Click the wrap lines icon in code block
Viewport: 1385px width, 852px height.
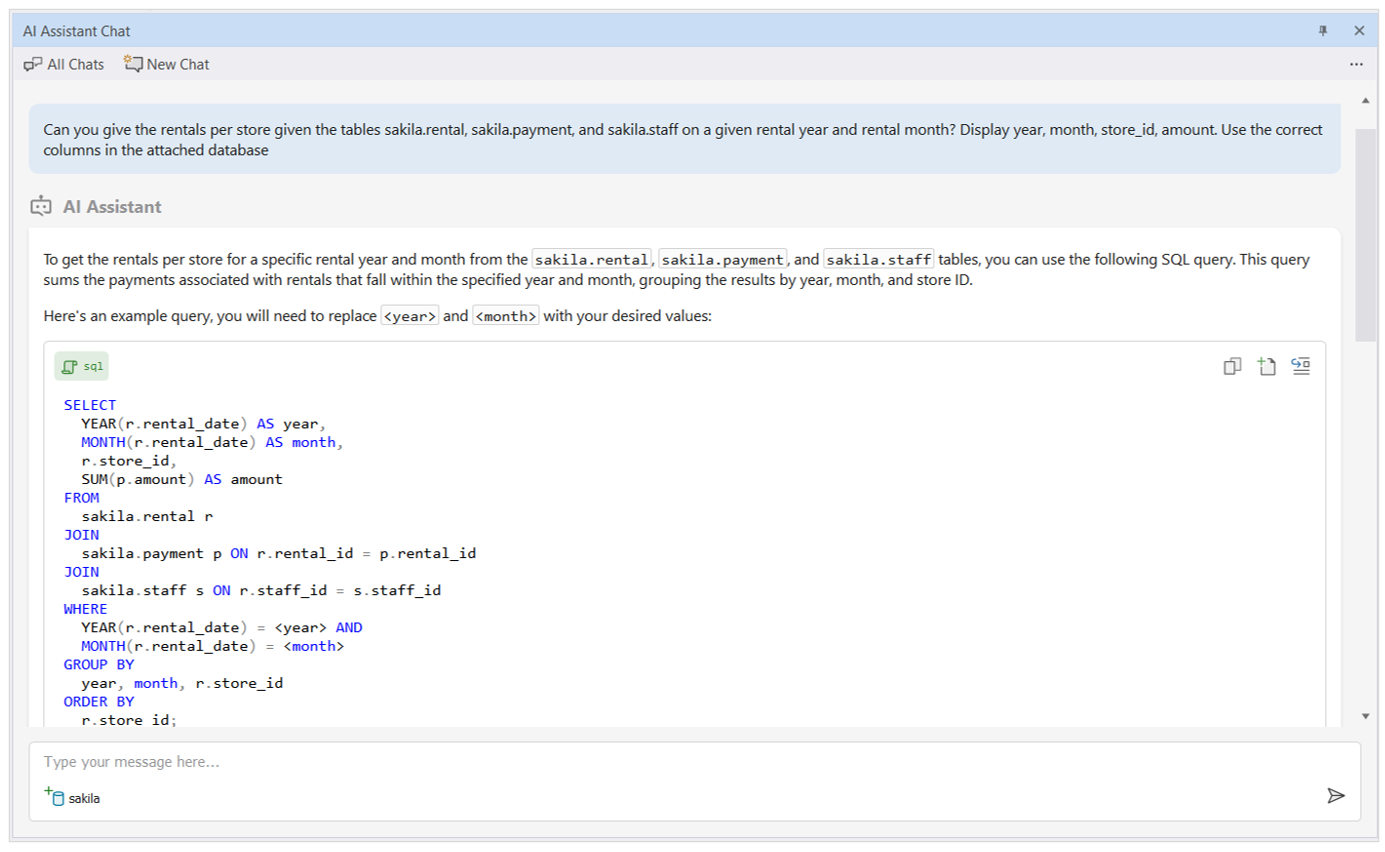1300,366
